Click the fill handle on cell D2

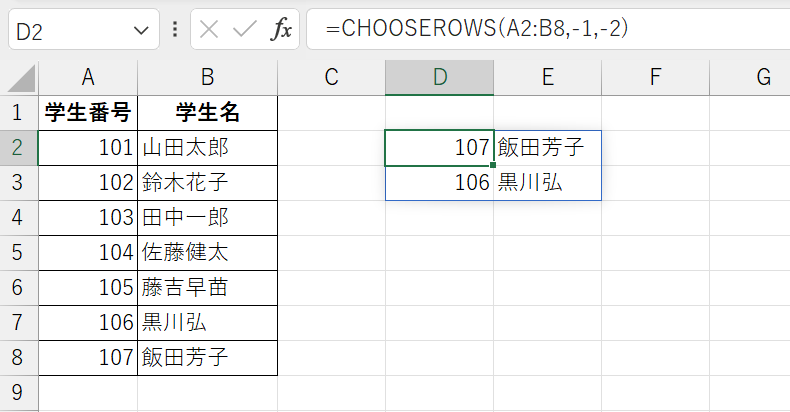tap(493, 165)
